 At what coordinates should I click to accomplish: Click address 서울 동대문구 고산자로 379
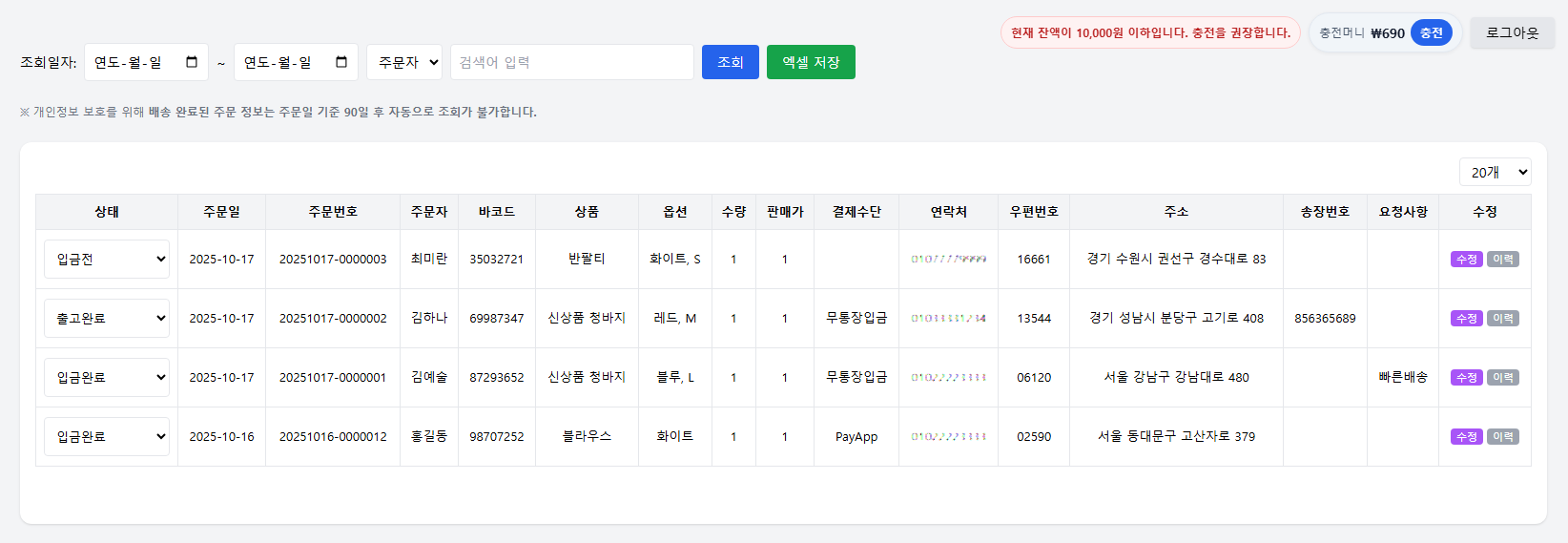click(x=1176, y=436)
